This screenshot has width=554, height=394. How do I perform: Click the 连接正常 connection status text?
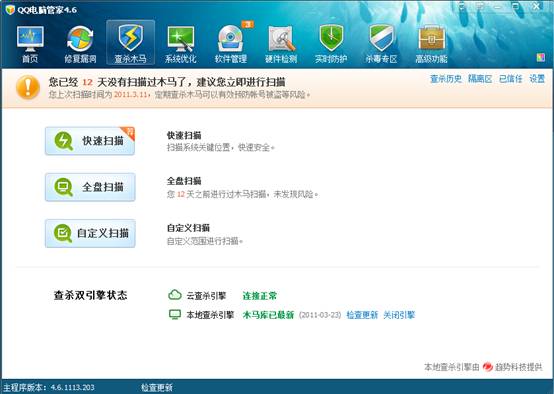pyautogui.click(x=260, y=295)
